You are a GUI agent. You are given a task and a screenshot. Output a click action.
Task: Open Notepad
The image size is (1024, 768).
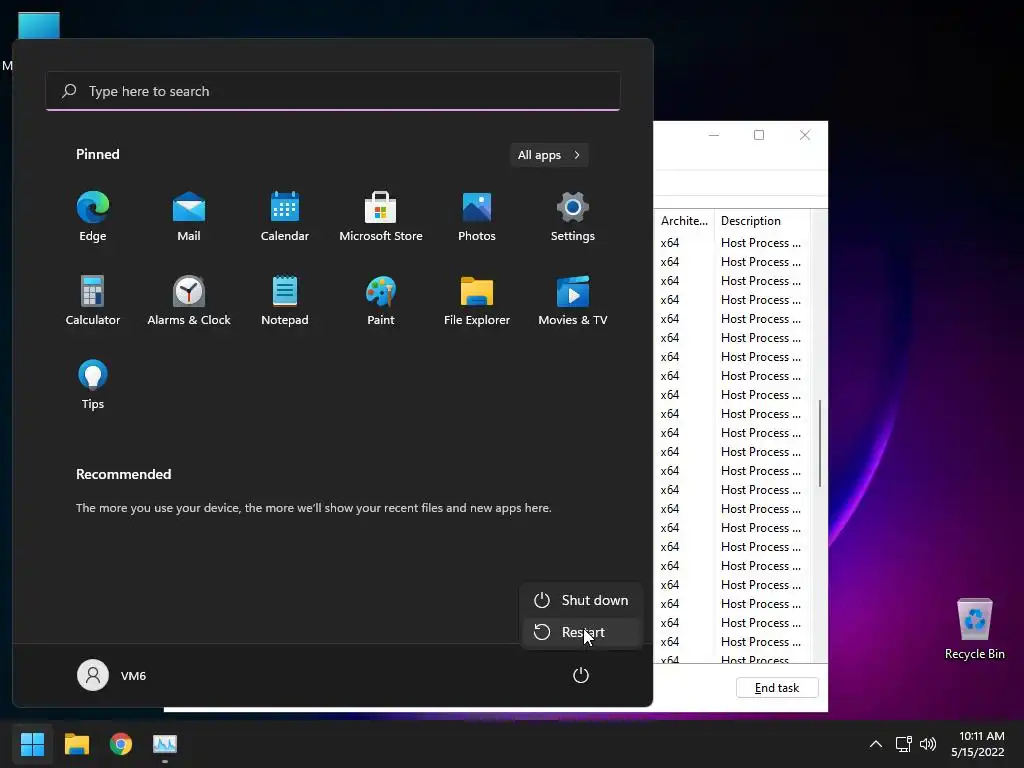click(285, 300)
